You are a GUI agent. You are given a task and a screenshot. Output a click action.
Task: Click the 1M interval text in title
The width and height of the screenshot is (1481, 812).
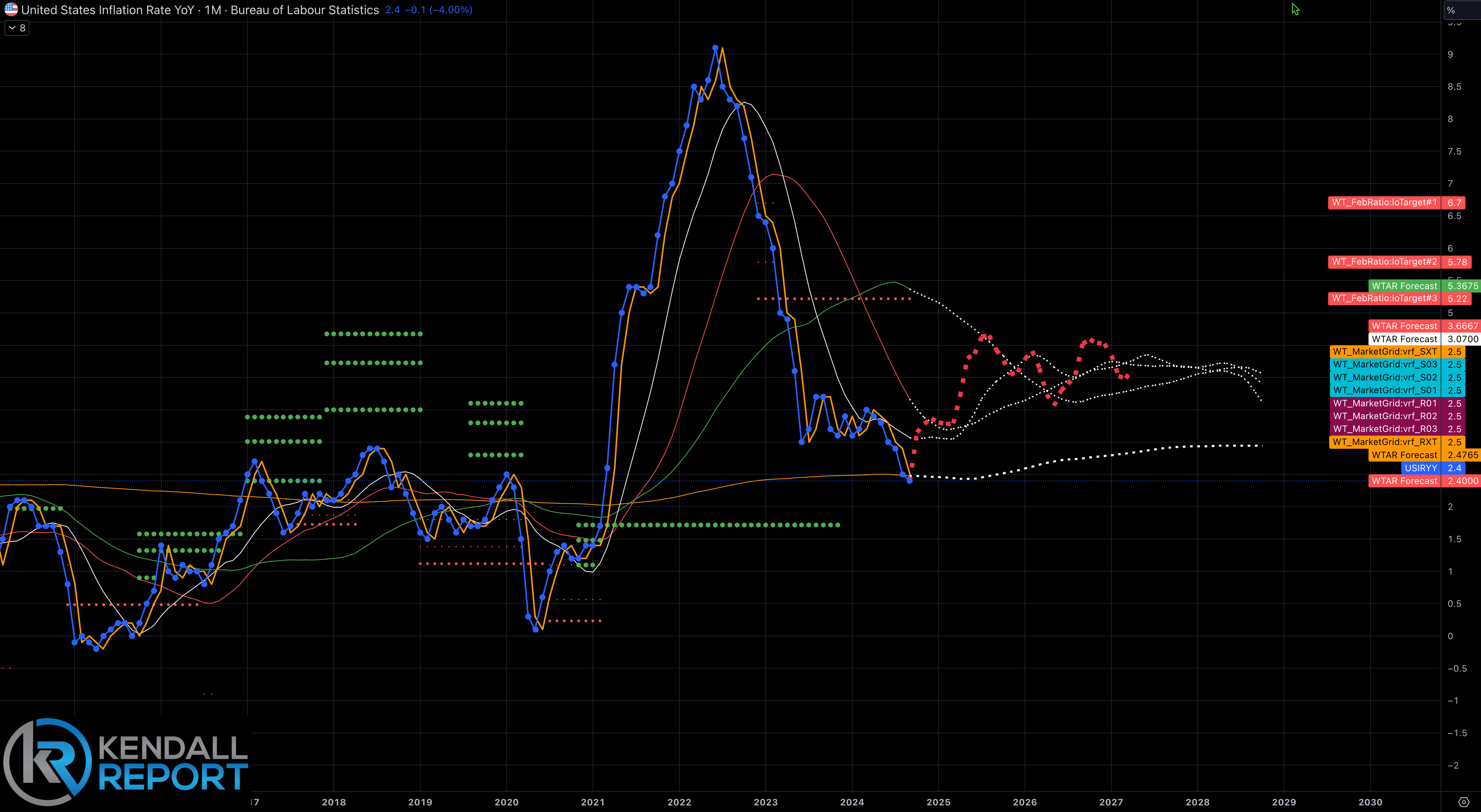coord(213,10)
